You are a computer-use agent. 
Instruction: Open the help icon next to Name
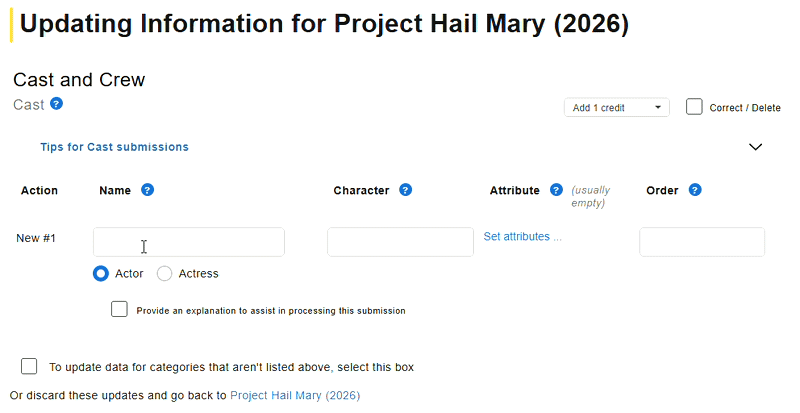pos(147,190)
